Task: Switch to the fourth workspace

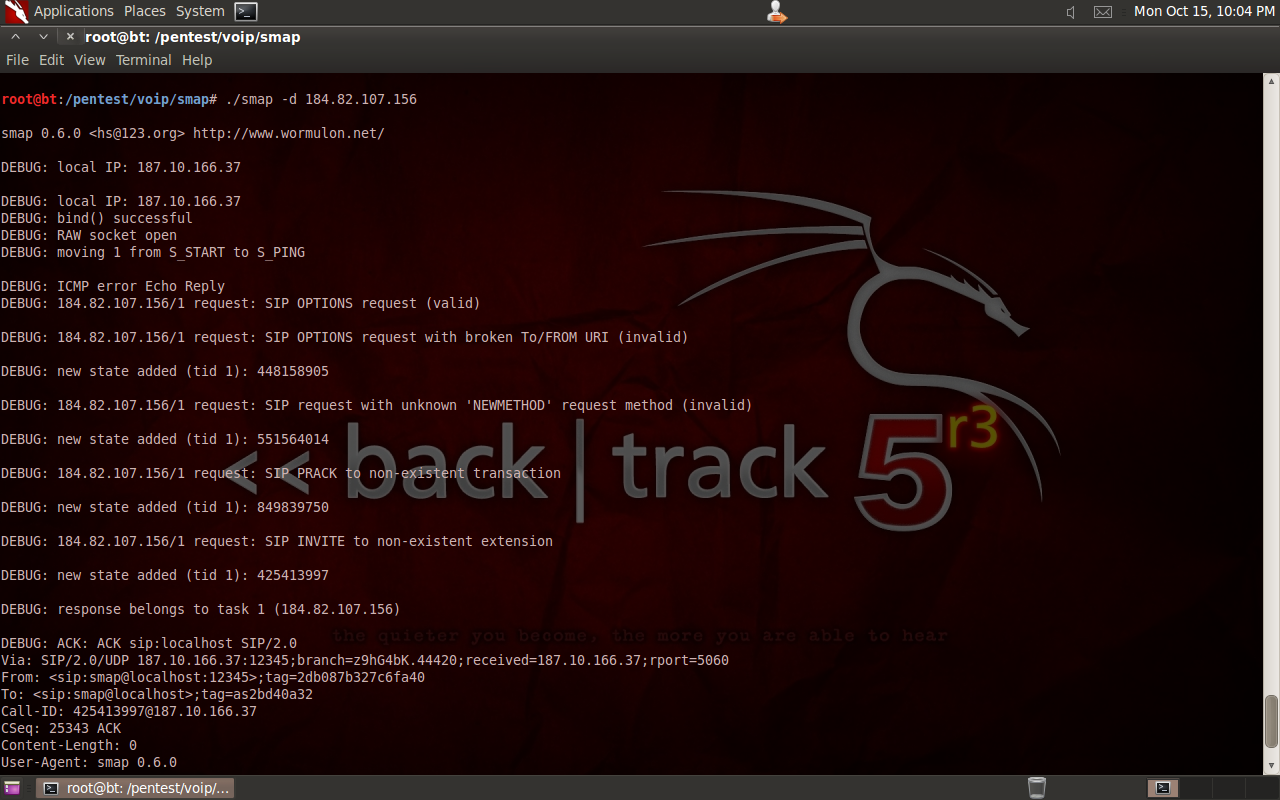Action: pos(1261,788)
